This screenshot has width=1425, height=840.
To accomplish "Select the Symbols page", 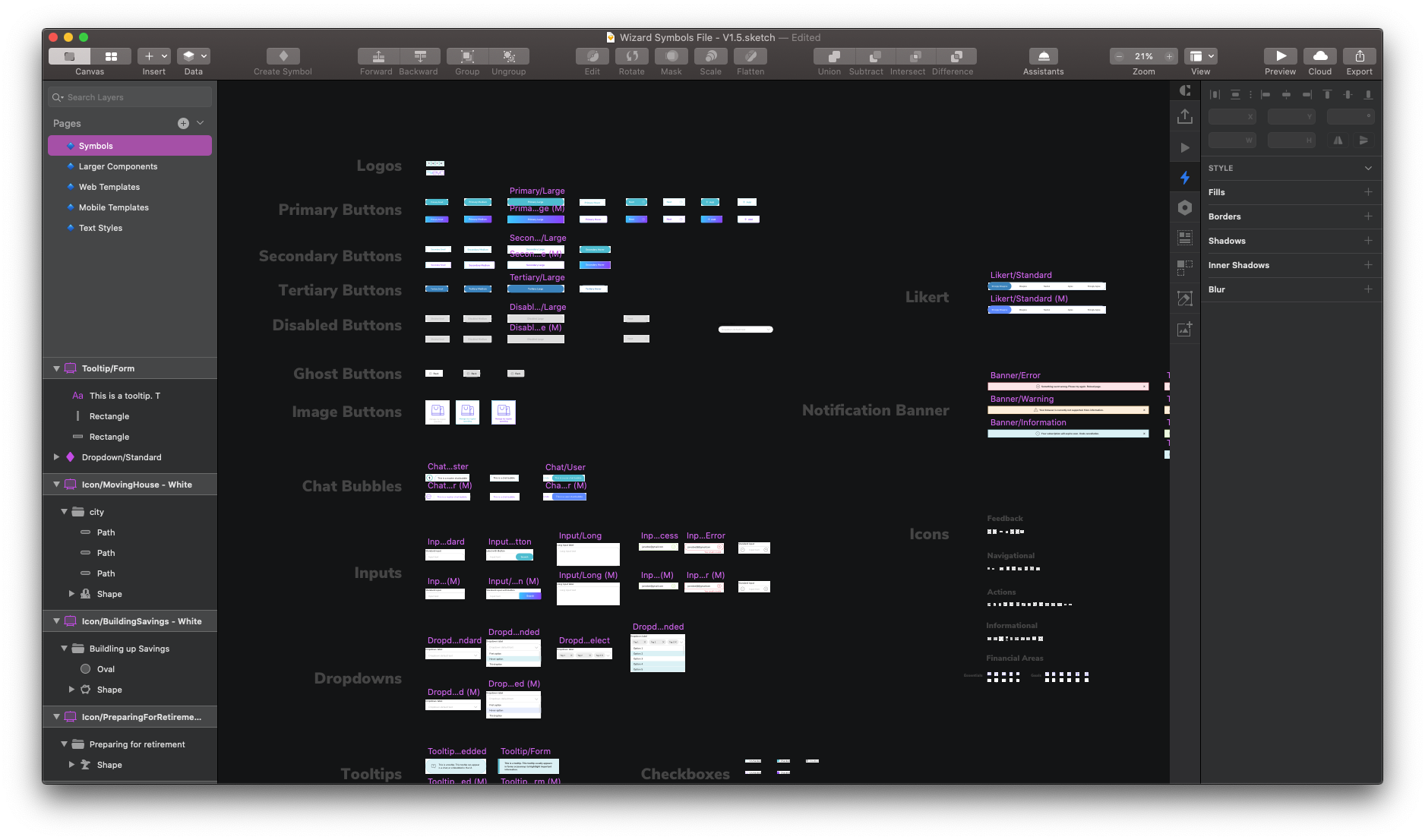I will [130, 146].
